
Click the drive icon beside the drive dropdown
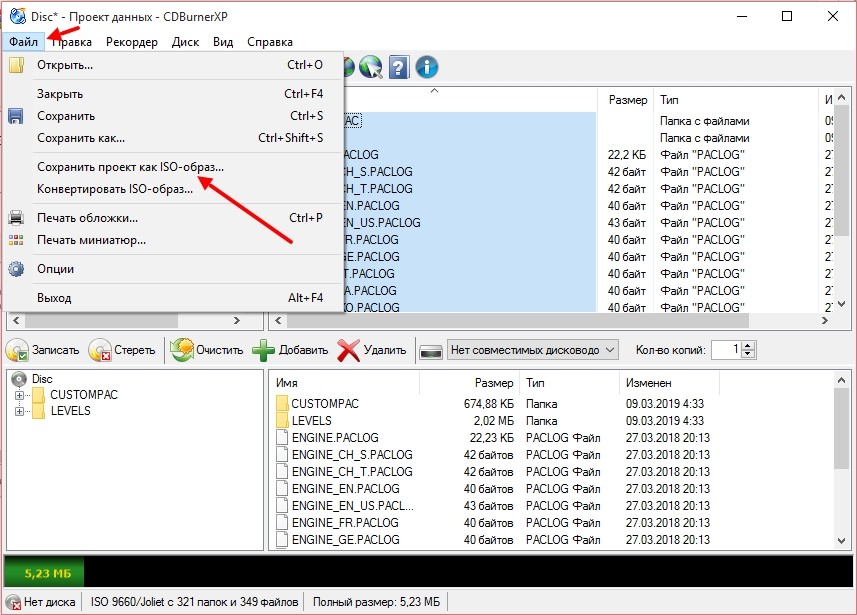click(431, 350)
